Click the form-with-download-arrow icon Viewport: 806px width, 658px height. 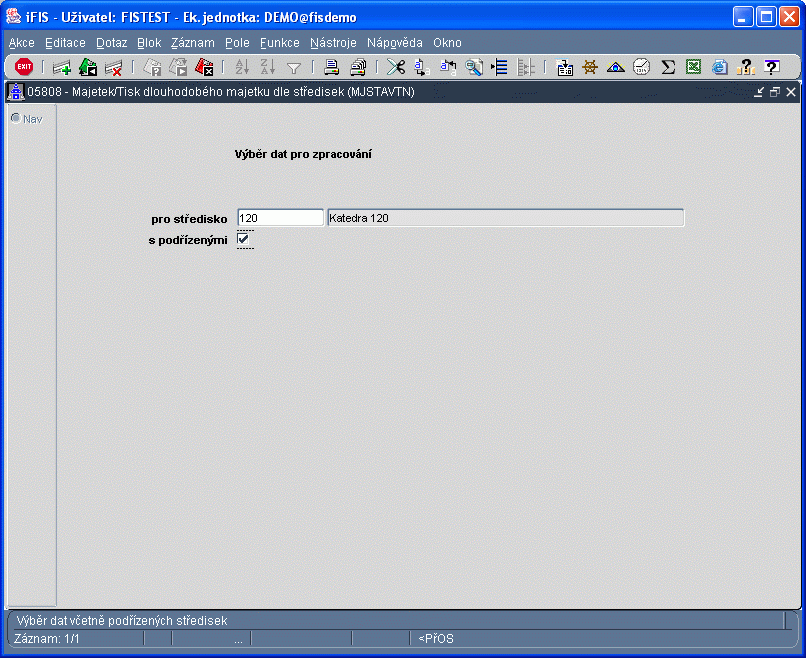pos(564,67)
